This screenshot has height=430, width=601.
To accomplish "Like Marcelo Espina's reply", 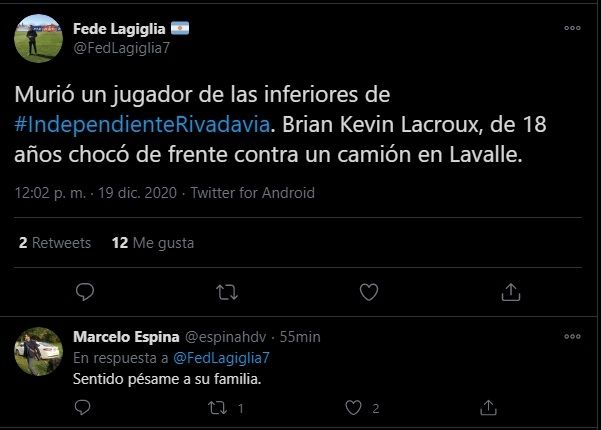I will click(x=353, y=408).
